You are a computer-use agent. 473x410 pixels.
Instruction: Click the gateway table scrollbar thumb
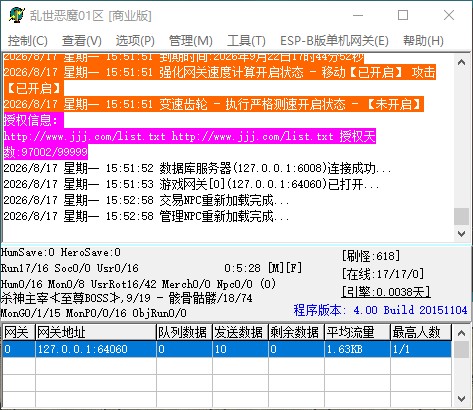pos(462,349)
